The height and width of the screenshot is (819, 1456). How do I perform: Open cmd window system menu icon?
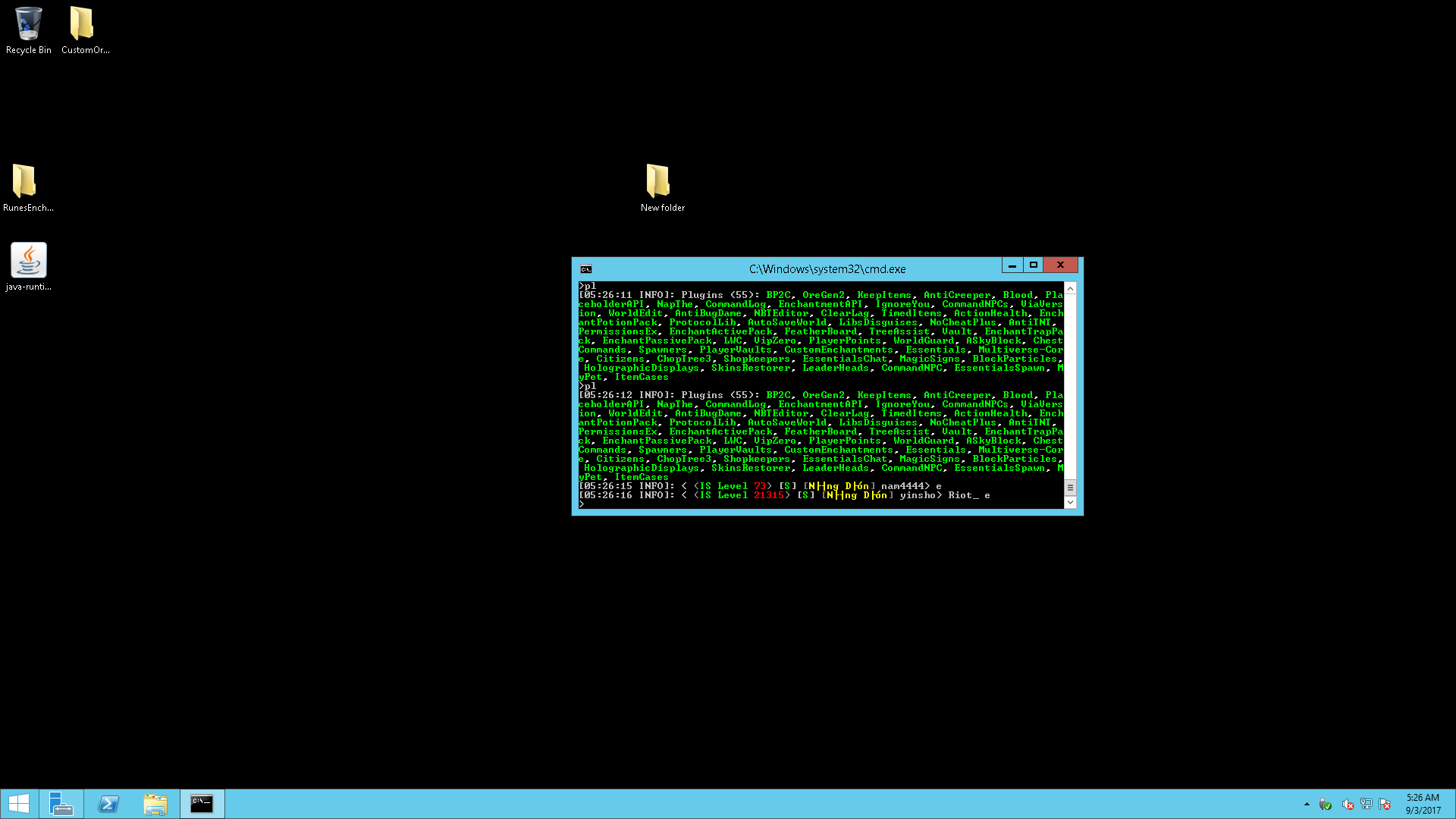[x=585, y=269]
